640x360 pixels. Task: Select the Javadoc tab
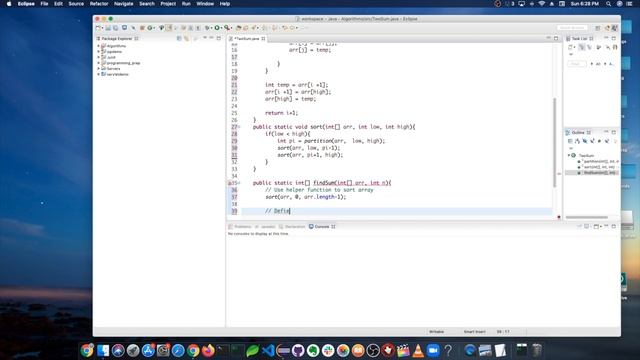click(x=266, y=227)
